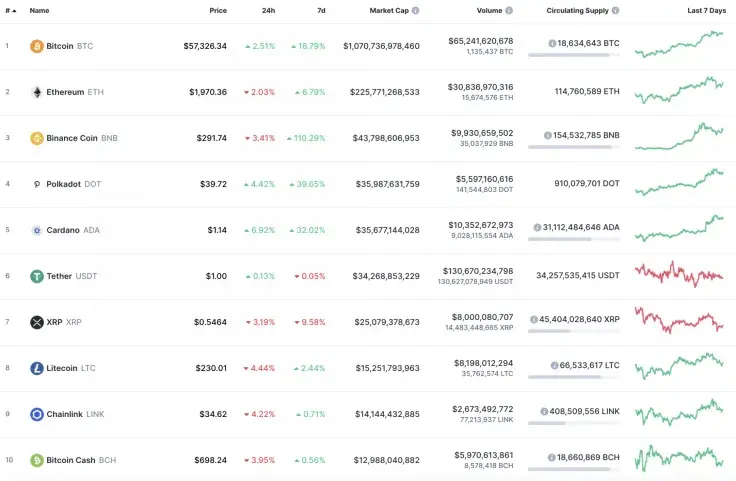736x481 pixels.
Task: Click the info badge beside Bitcoin's circulating supply
Action: (x=552, y=44)
